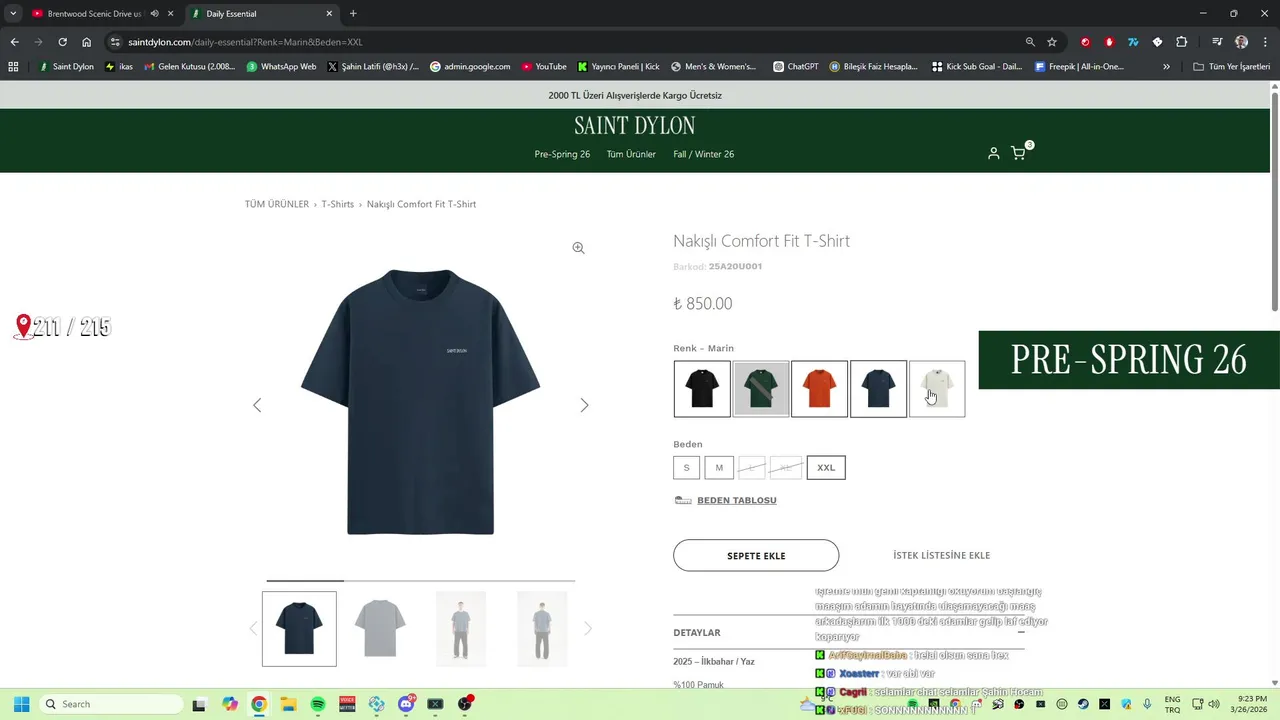Open File Explorer from the taskbar

(x=288, y=704)
